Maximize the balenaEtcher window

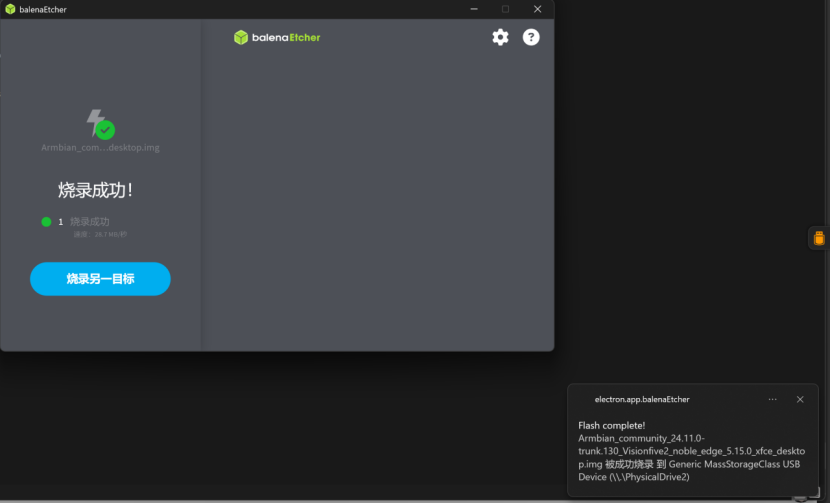[505, 9]
